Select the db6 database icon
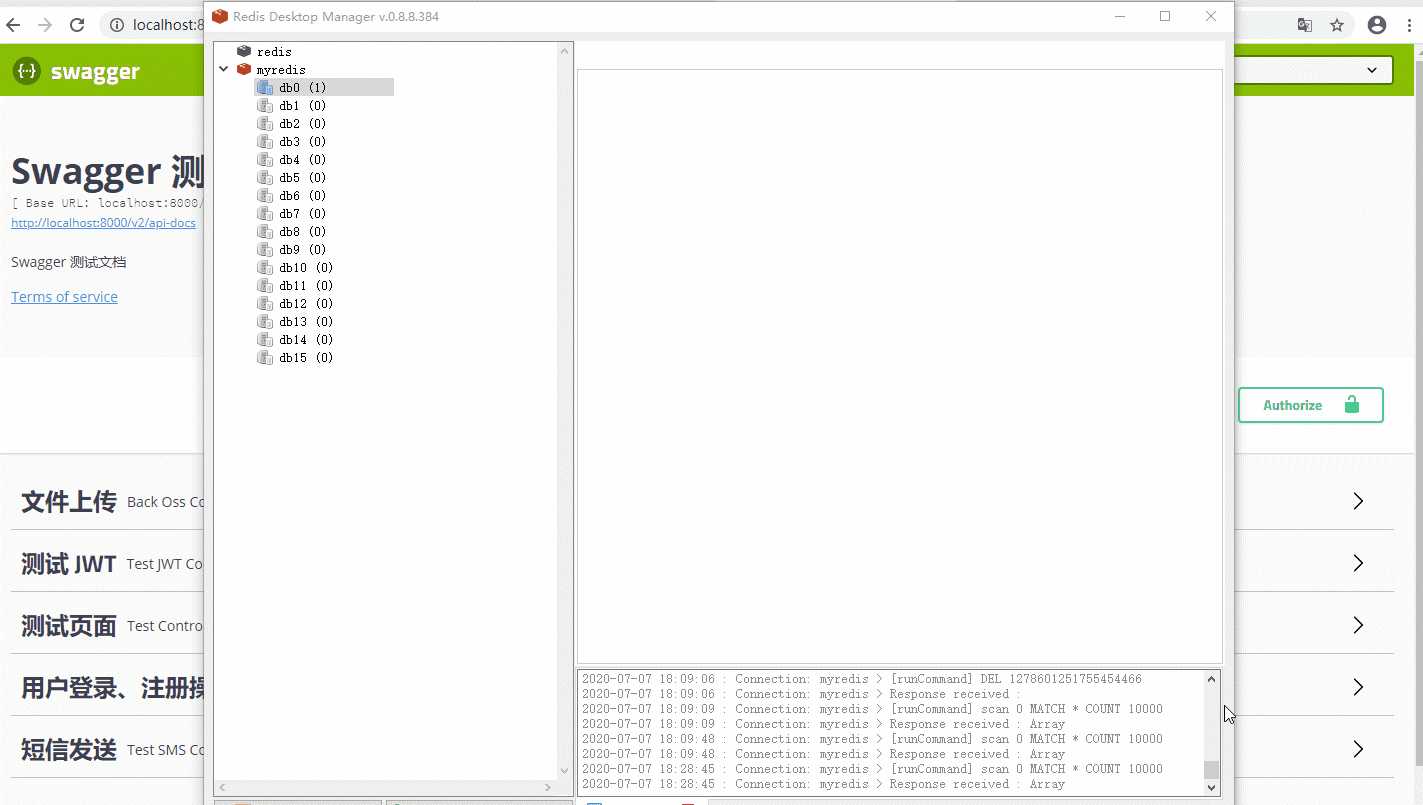The image size is (1423, 805). [x=265, y=195]
